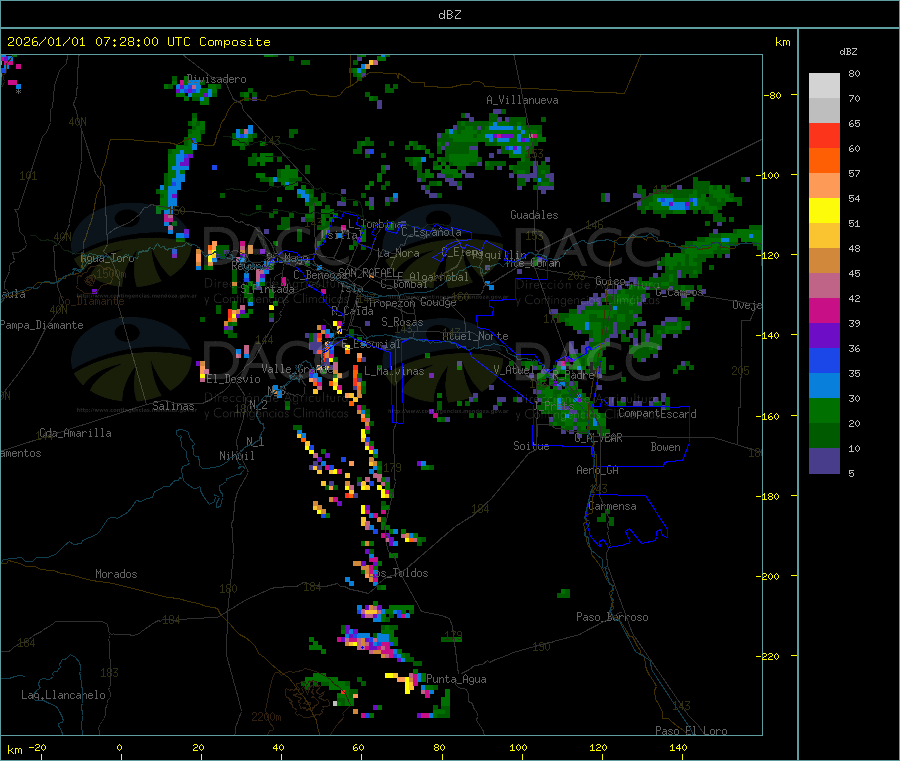Click the G_ALVEAR label
This screenshot has width=900, height=761.
tap(599, 437)
